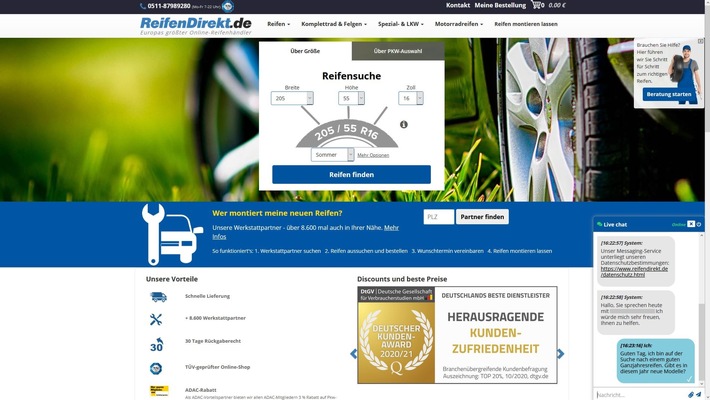This screenshot has width=710, height=400.
Task: Click the Mehr Optionen link
Action: (373, 155)
